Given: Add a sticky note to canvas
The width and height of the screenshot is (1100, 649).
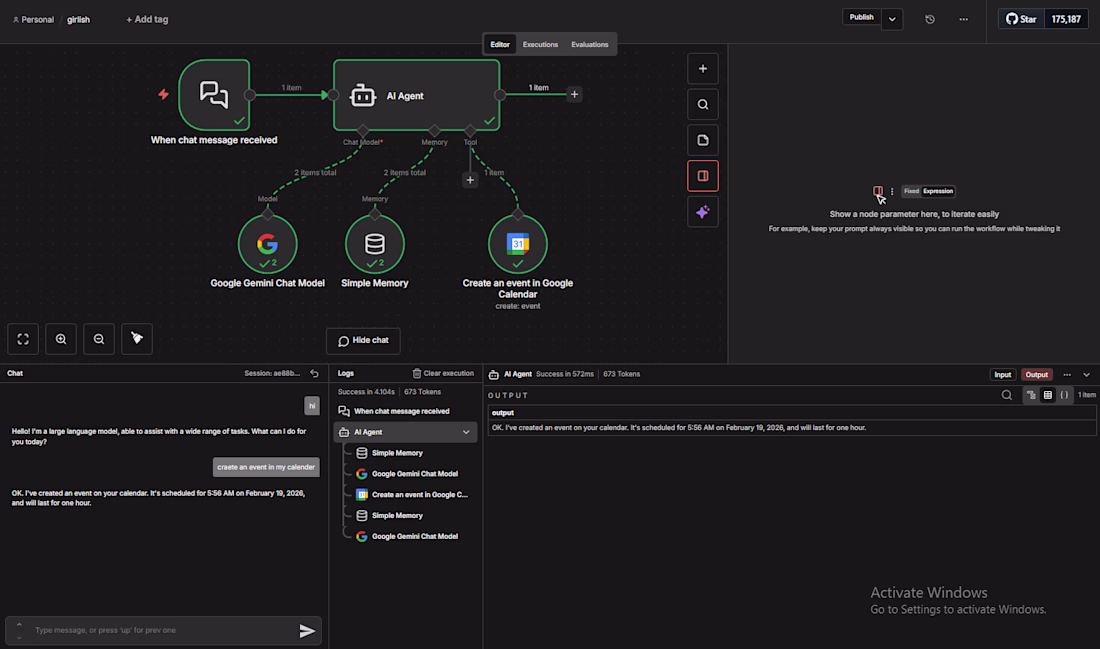Looking at the screenshot, I should click(703, 140).
